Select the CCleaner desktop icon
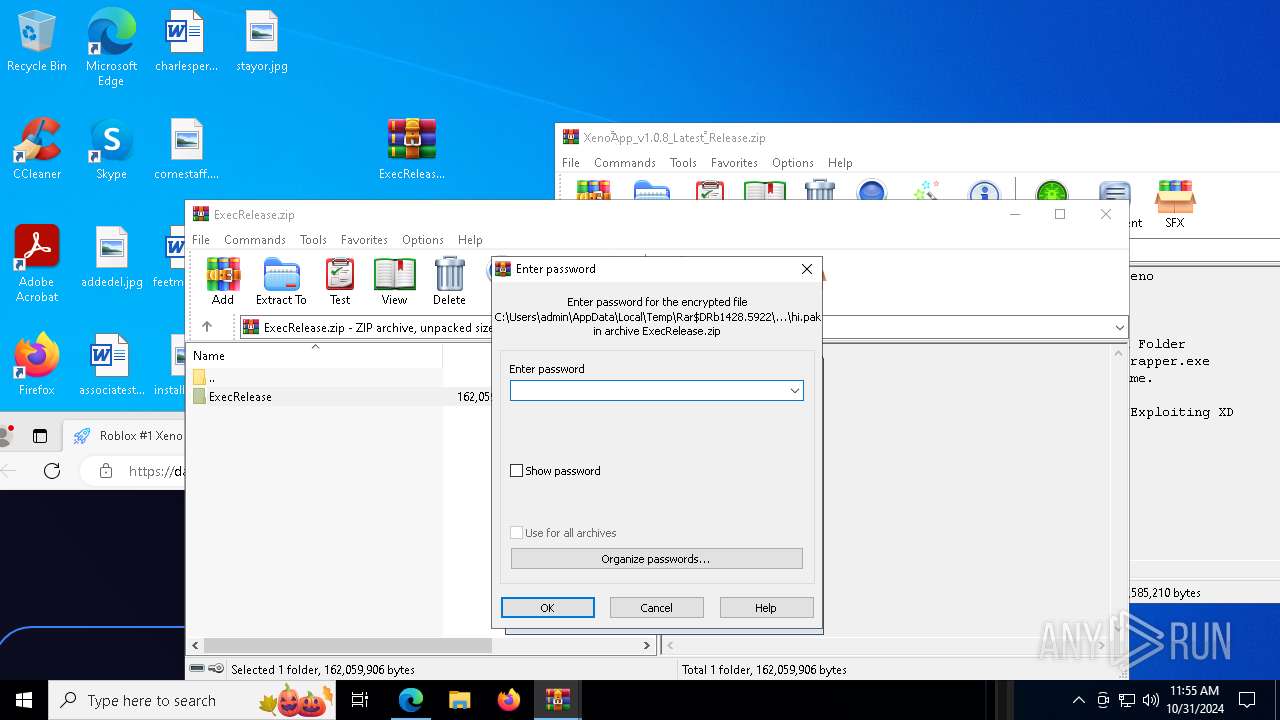 pyautogui.click(x=37, y=150)
